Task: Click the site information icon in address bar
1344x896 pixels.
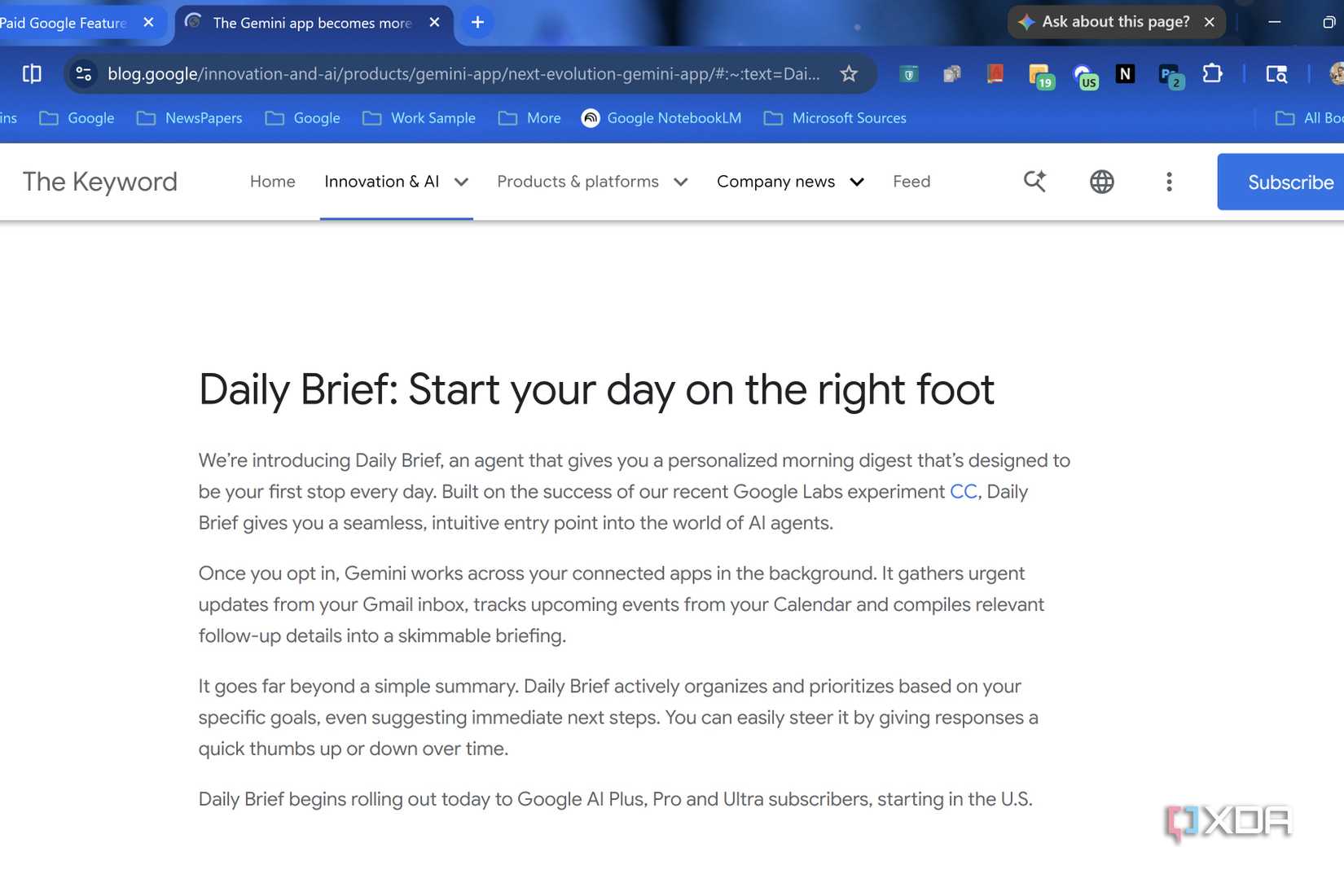Action: pyautogui.click(x=83, y=74)
